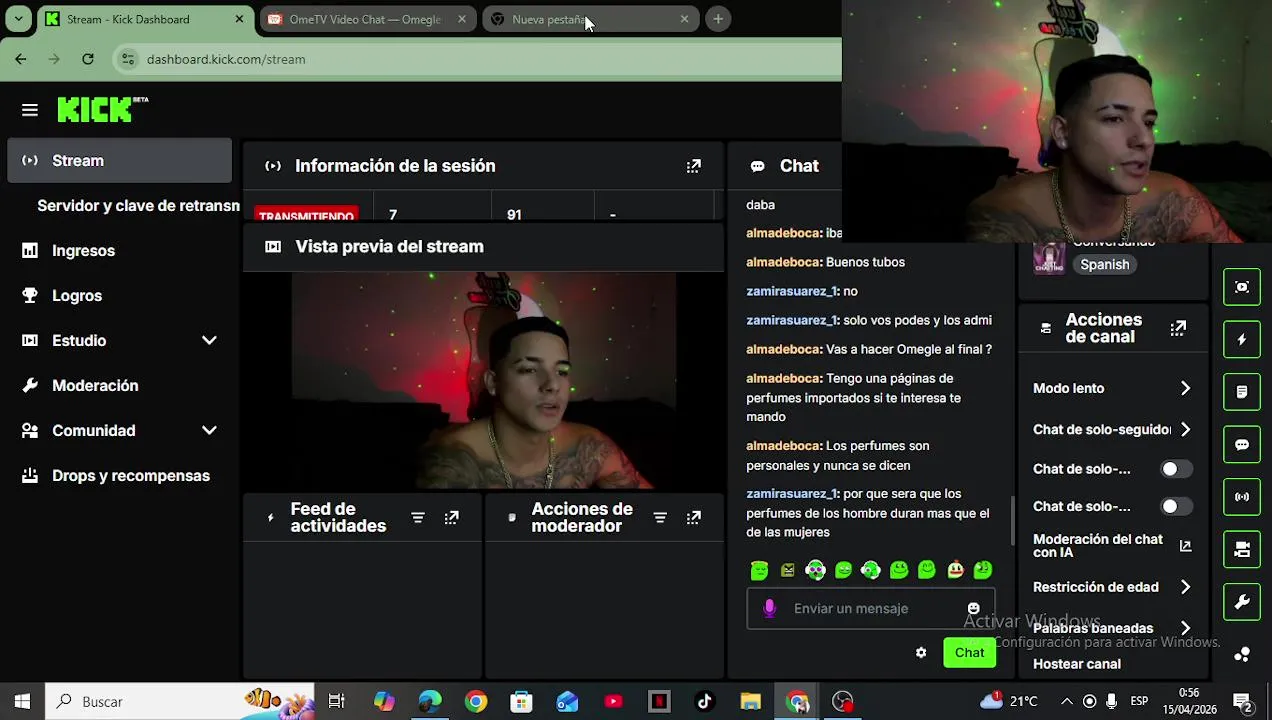
Task: Open the clock showing 0:56 15/04/2026
Action: click(1189, 702)
